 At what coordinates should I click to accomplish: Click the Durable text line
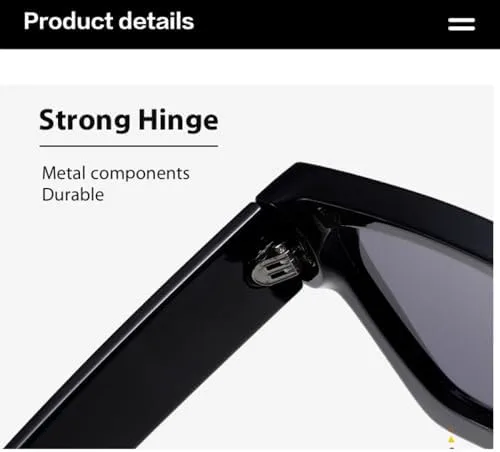[x=73, y=194]
